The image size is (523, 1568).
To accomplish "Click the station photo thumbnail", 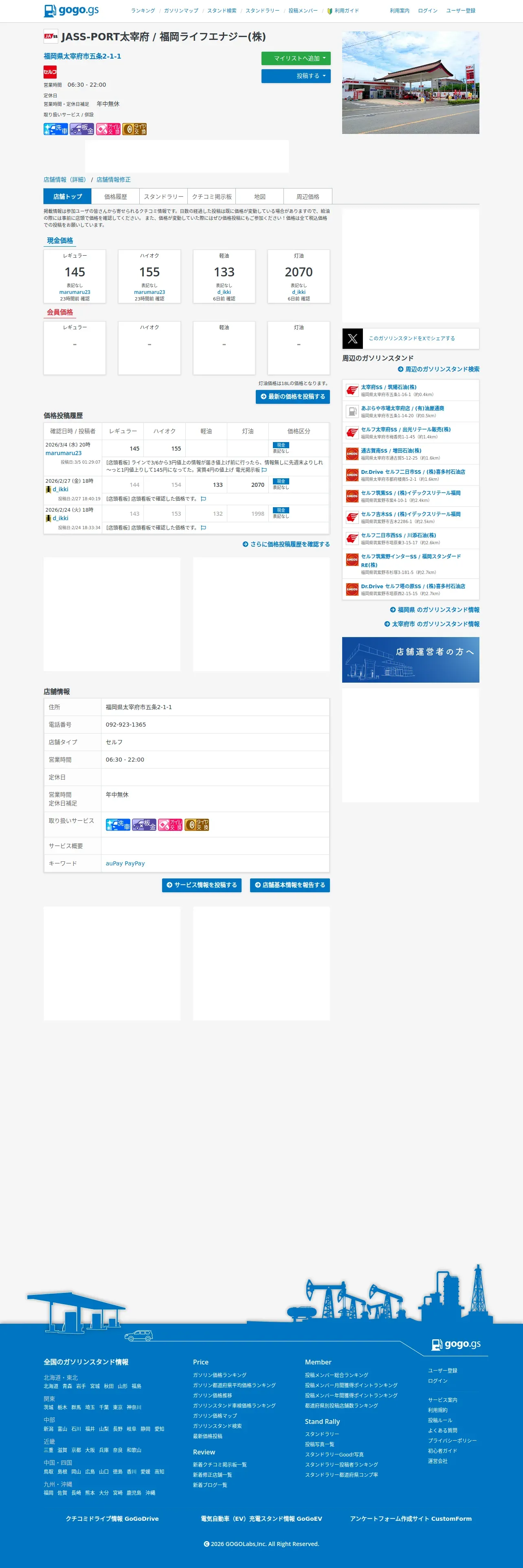I will 411,83.
